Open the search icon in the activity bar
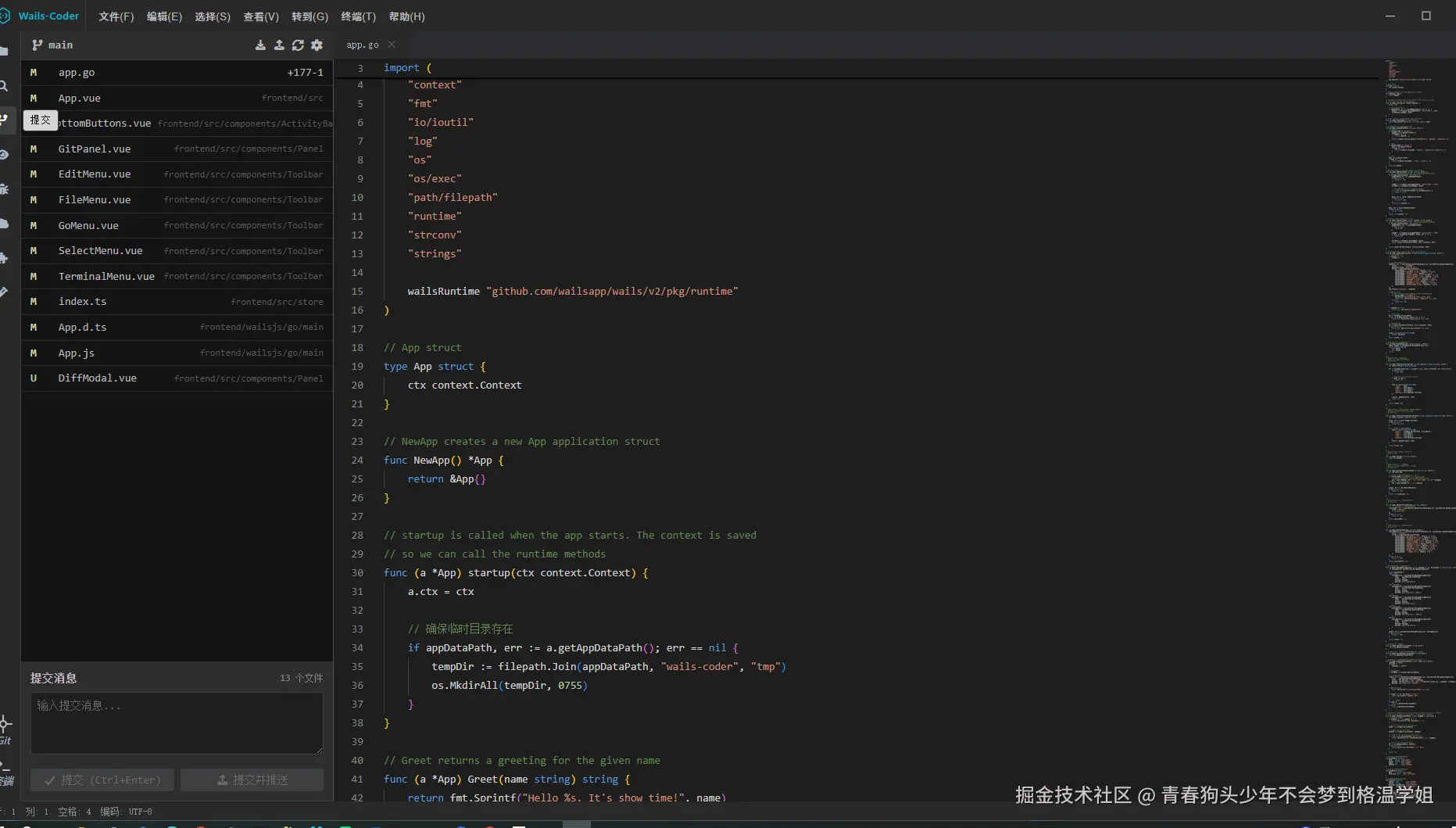 (x=5, y=86)
